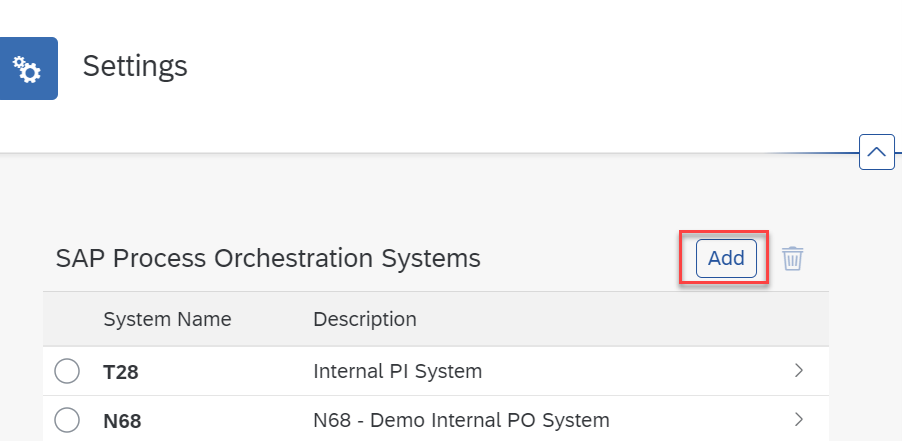Click the Settings page title
This screenshot has height=445, width=902.
(135, 67)
